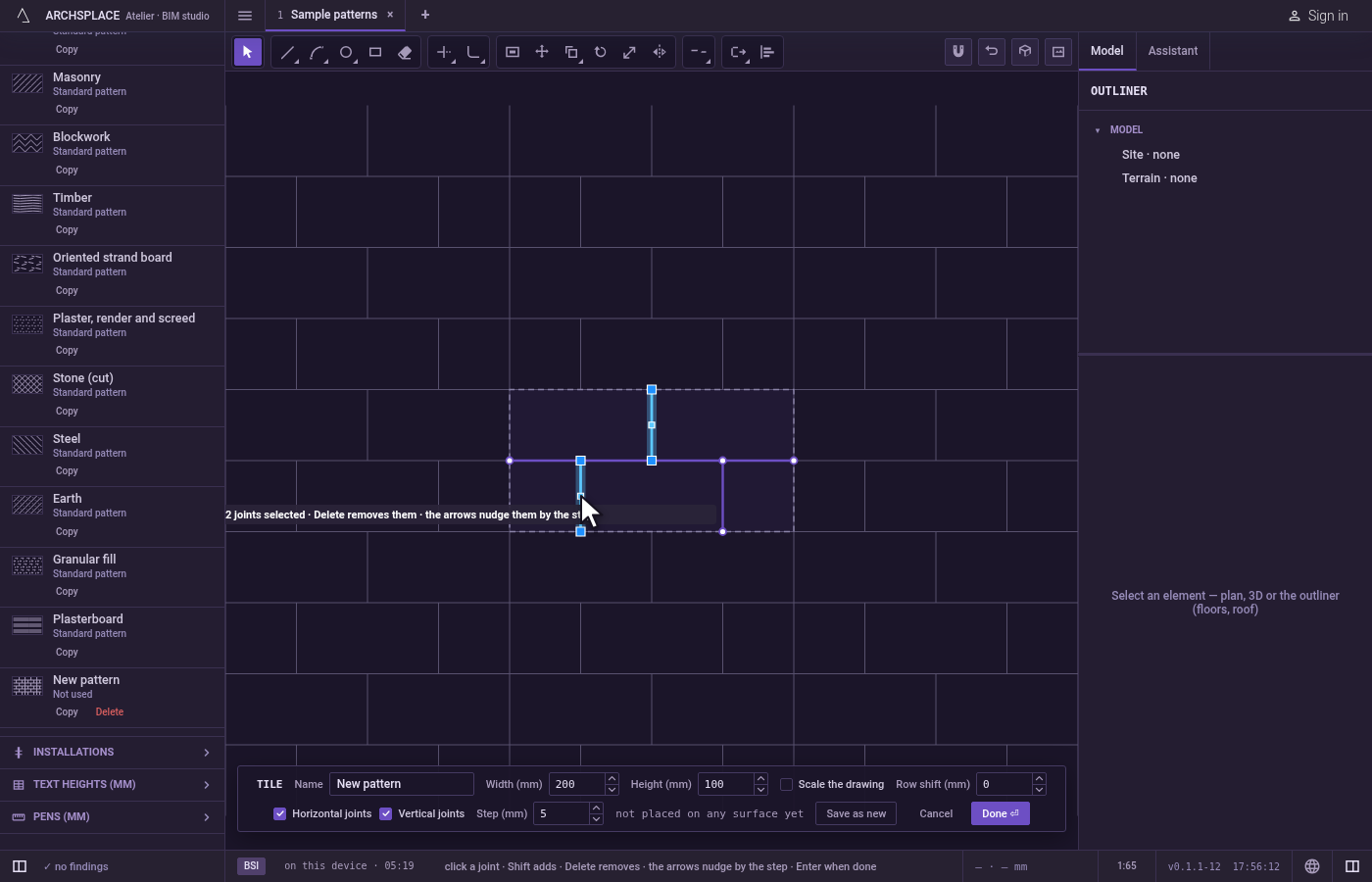The image size is (1372, 882).
Task: Add a new tab with plus
Action: pos(425,15)
